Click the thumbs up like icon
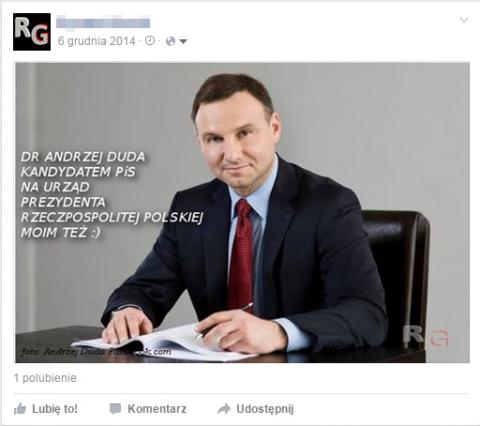The image size is (480, 426). [20, 409]
